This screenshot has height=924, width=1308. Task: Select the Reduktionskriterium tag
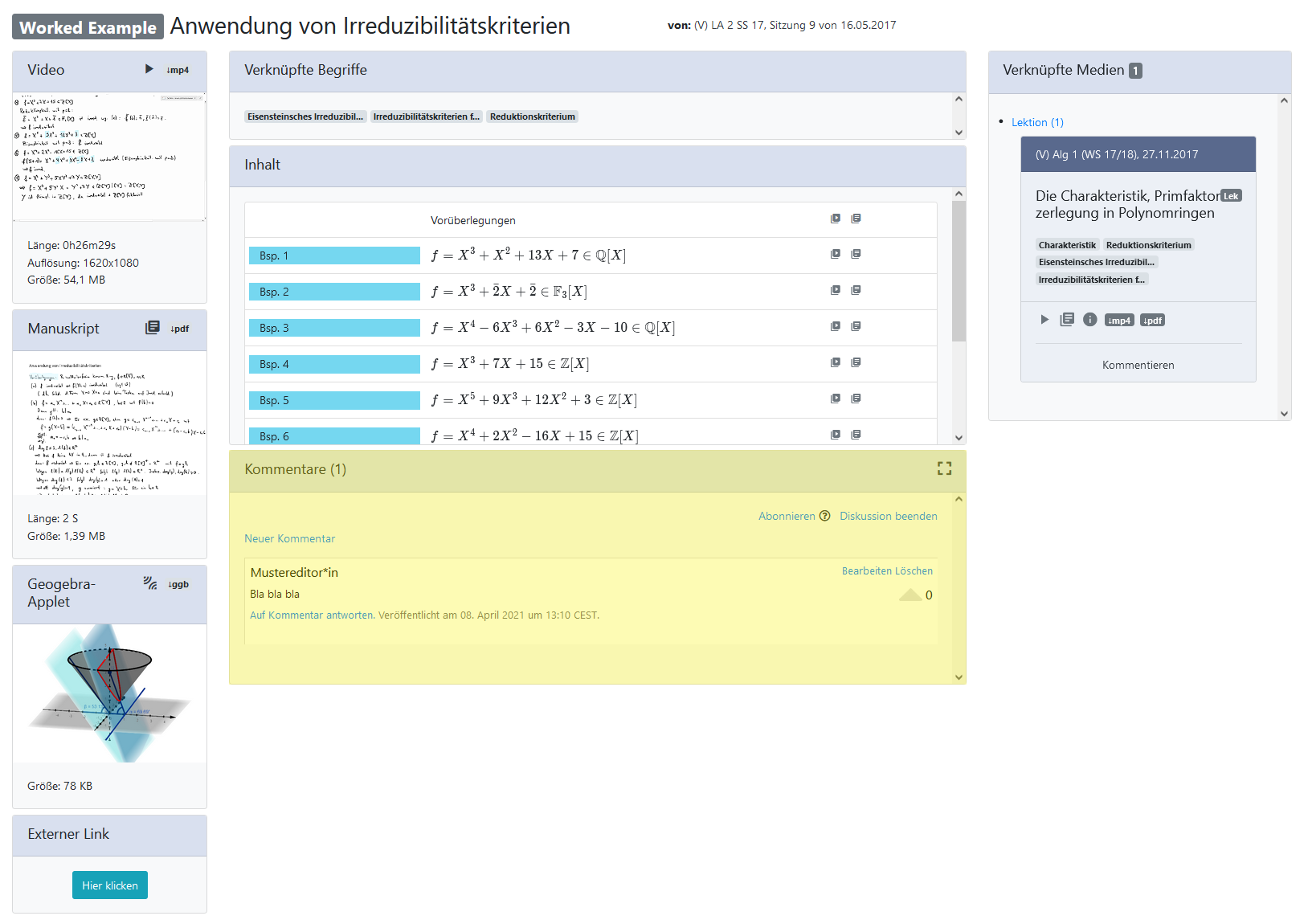click(x=532, y=117)
